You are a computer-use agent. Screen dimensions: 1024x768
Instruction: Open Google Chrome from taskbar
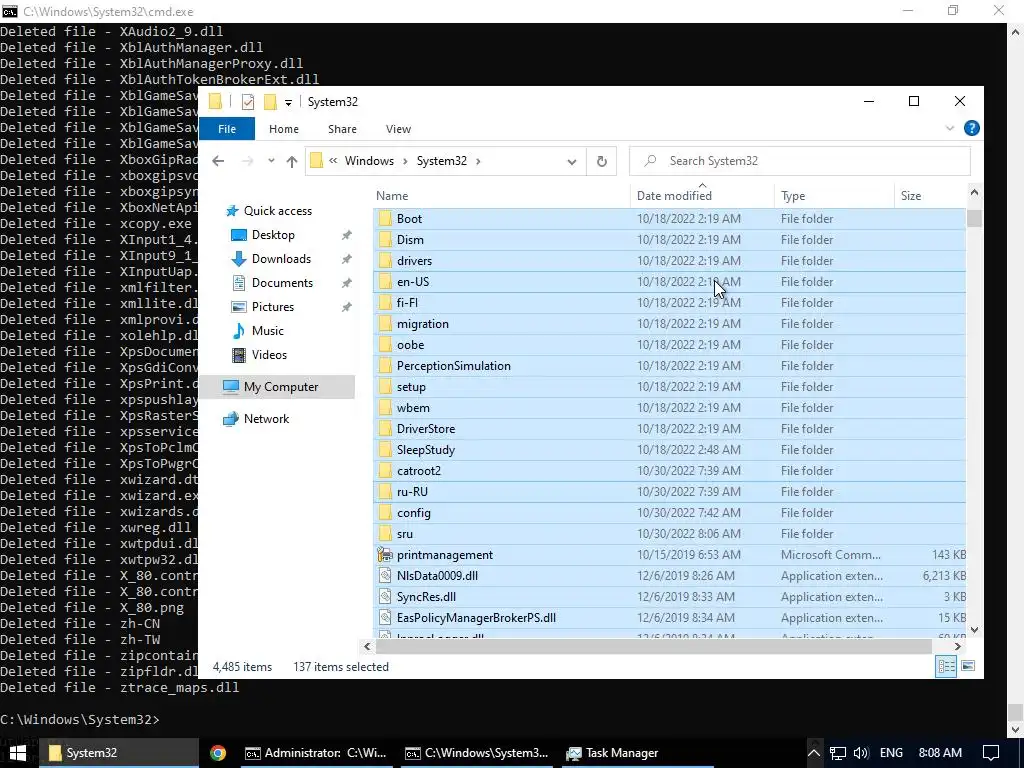pyautogui.click(x=217, y=754)
